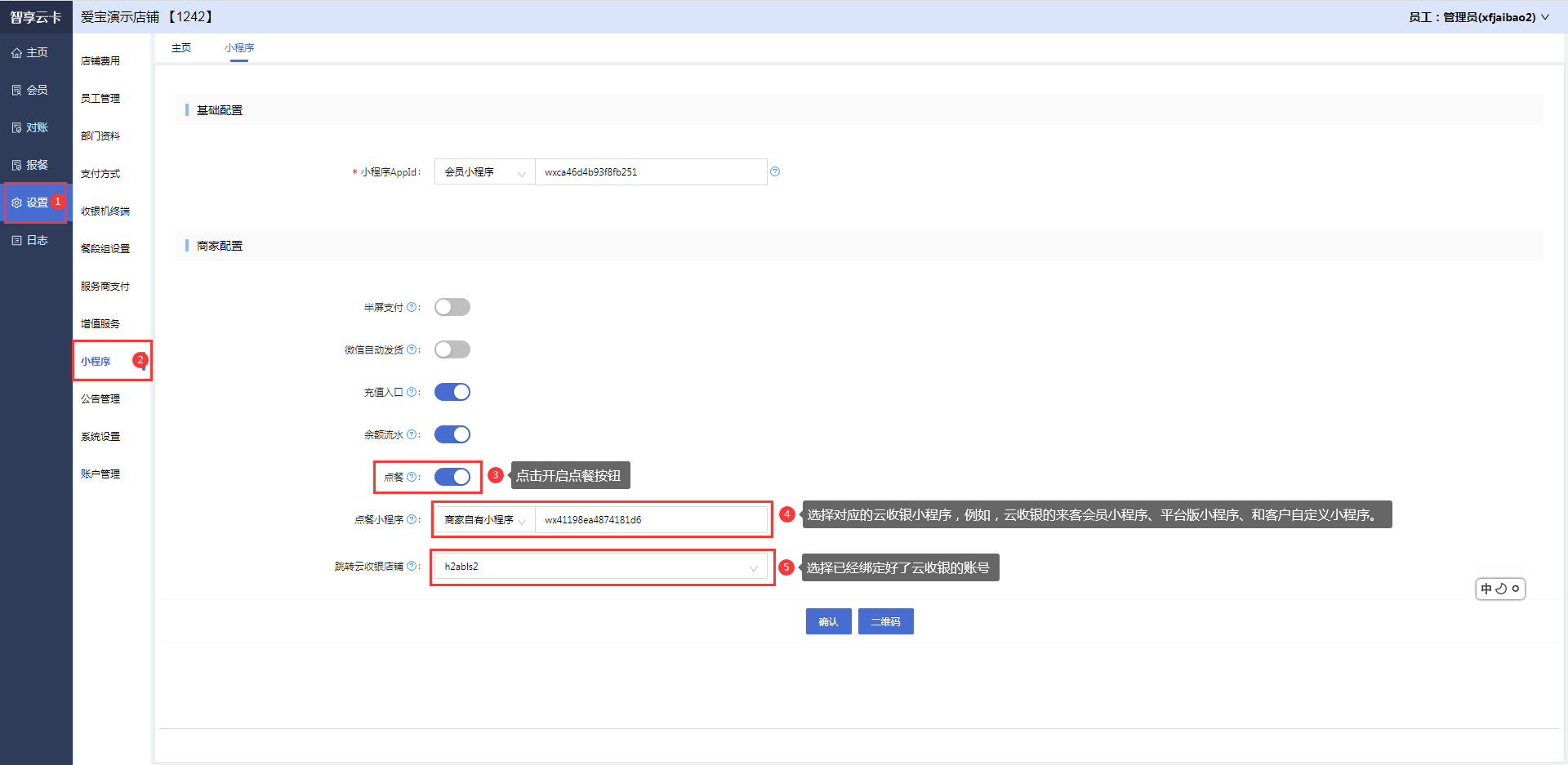Click the home icon in left sidebar

[x=16, y=53]
